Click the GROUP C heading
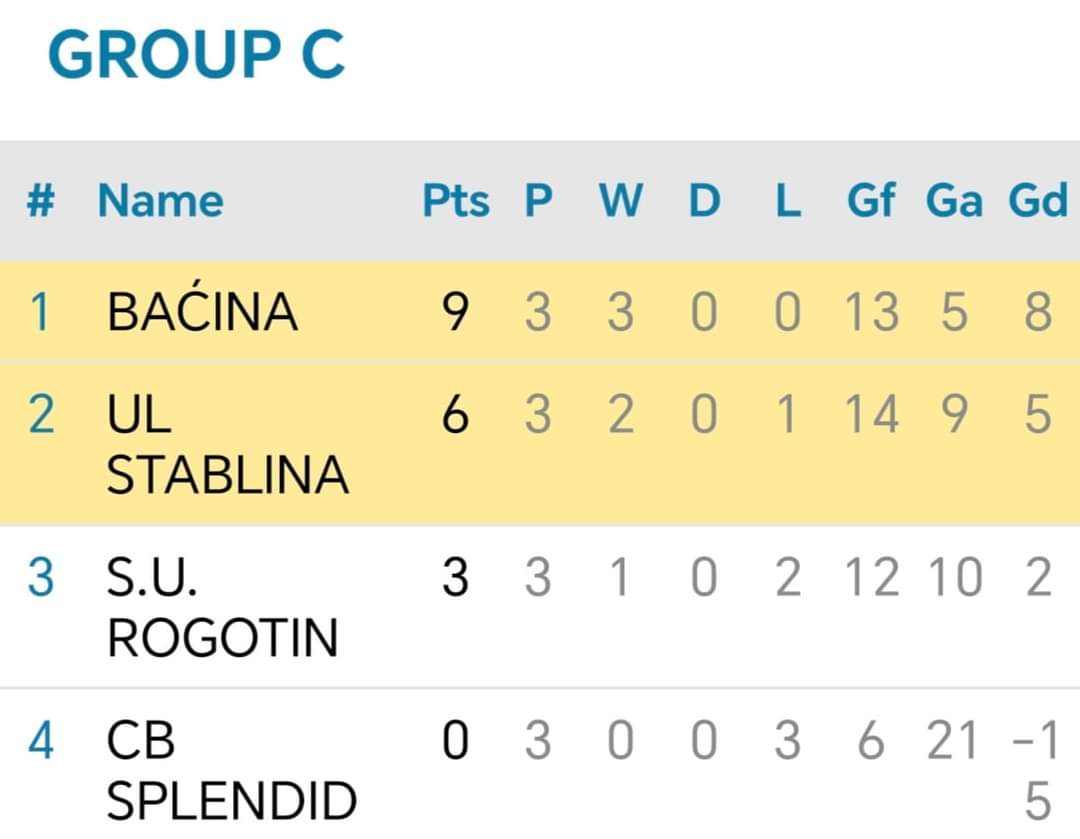1080x839 pixels. pyautogui.click(x=196, y=54)
